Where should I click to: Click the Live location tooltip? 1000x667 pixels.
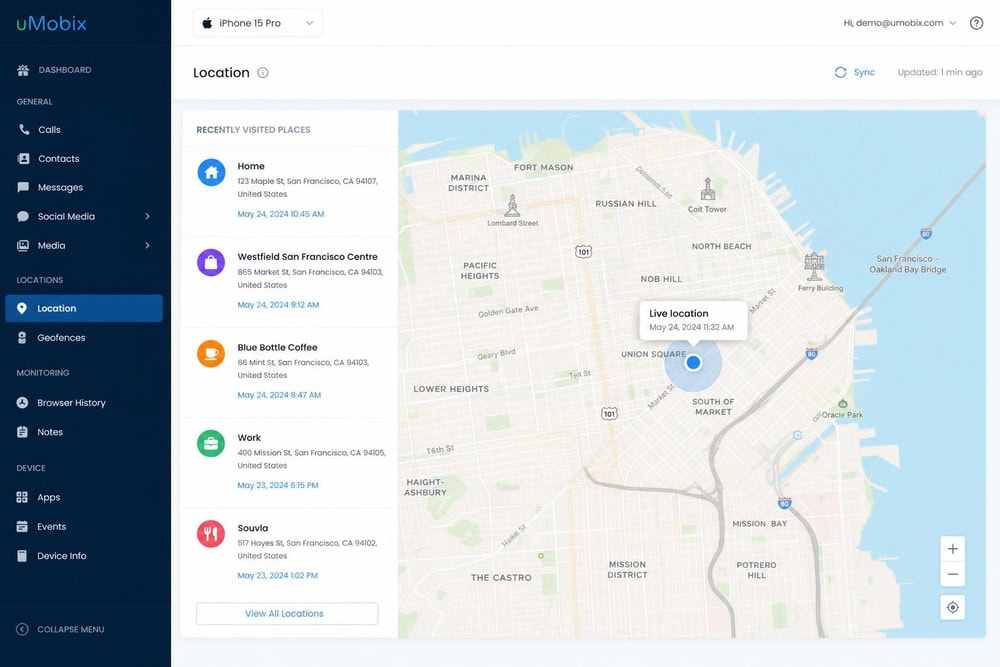pyautogui.click(x=693, y=320)
